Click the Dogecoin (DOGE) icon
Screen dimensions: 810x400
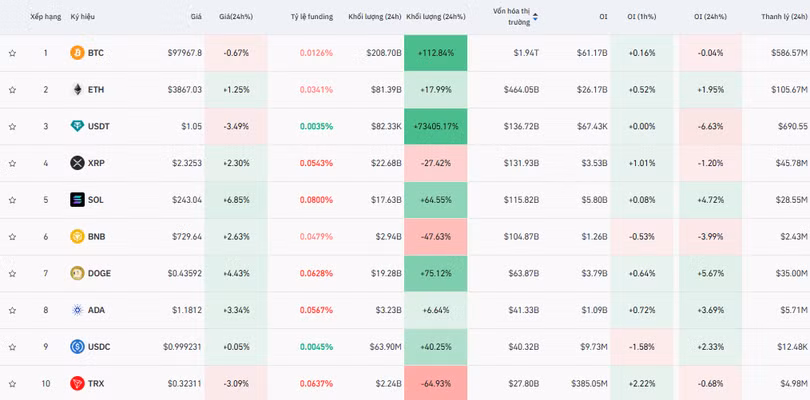click(77, 273)
